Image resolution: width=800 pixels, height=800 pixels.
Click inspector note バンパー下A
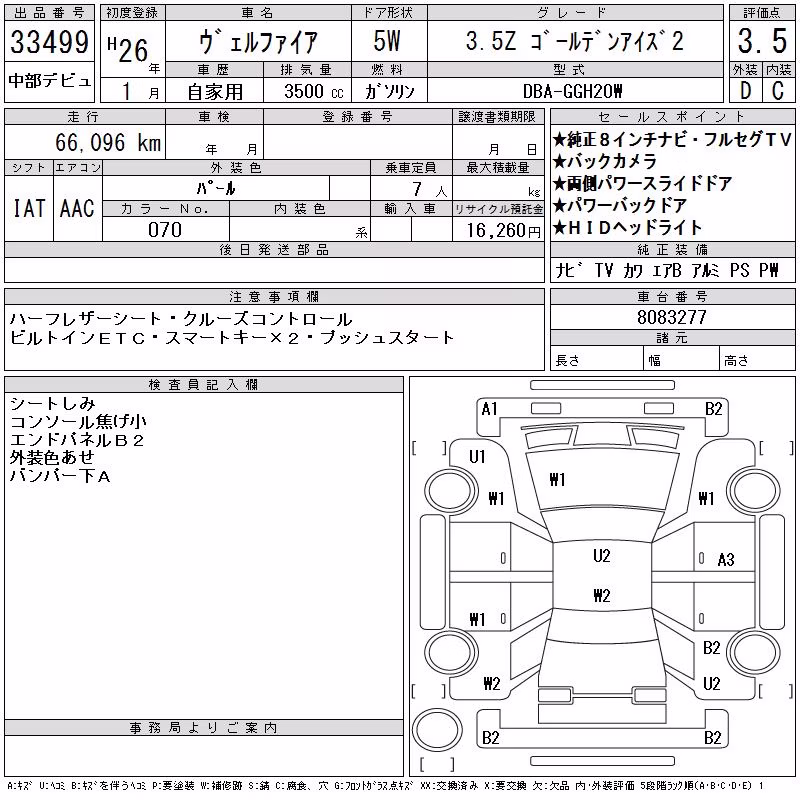coord(60,476)
